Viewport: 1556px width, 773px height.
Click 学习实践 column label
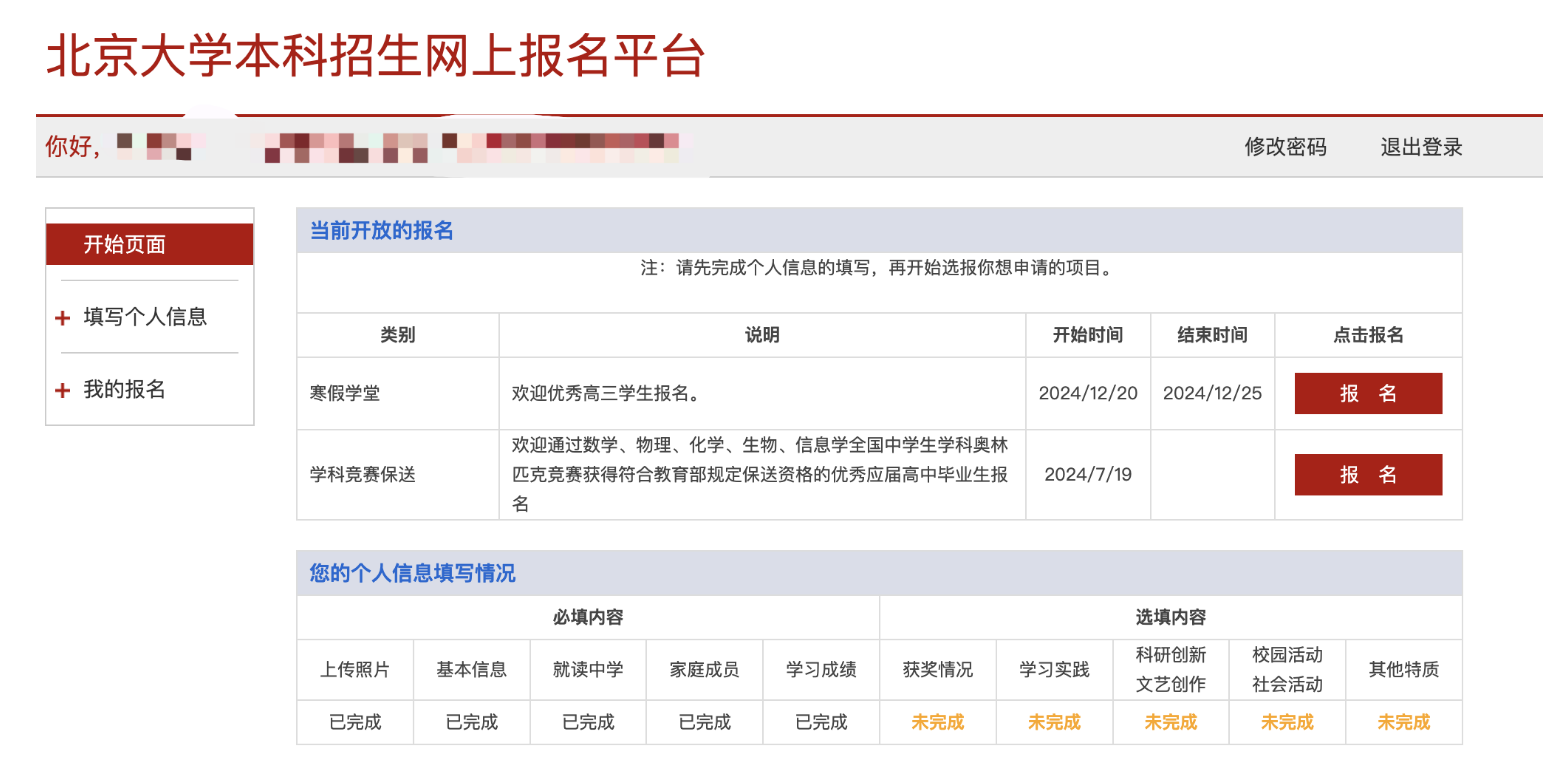(1054, 669)
